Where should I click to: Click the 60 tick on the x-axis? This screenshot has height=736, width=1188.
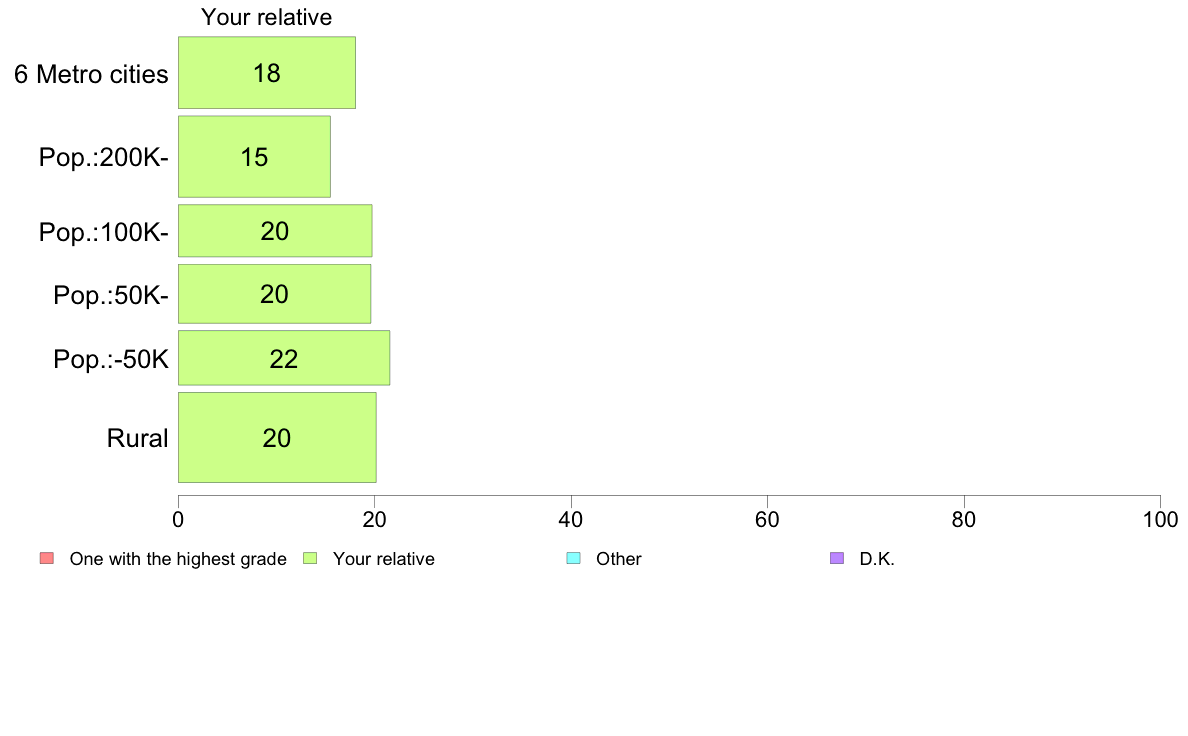[768, 519]
